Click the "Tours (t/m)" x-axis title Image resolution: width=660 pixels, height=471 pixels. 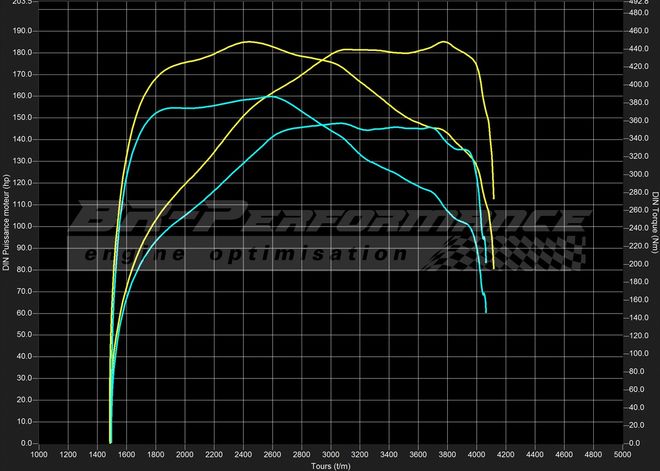point(329,466)
